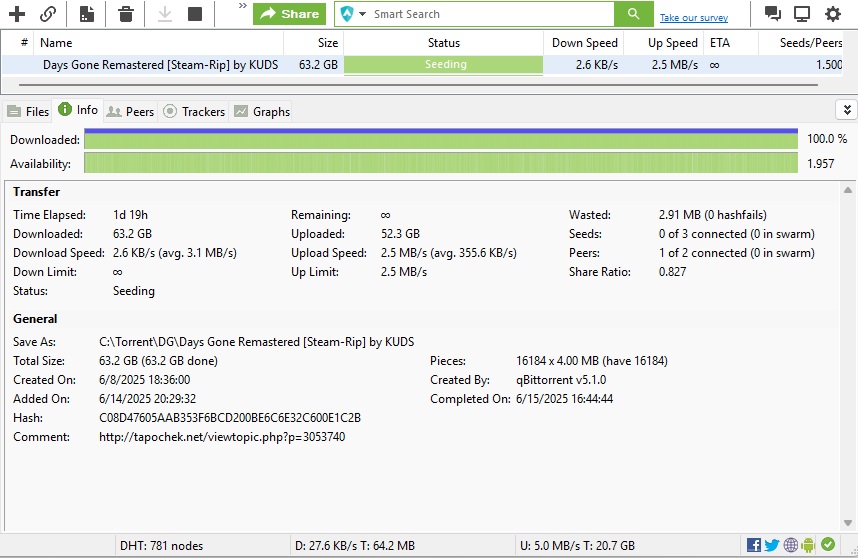This screenshot has width=858, height=558.
Task: Select the Days Gone Remastered torrent row
Action: tap(421, 65)
